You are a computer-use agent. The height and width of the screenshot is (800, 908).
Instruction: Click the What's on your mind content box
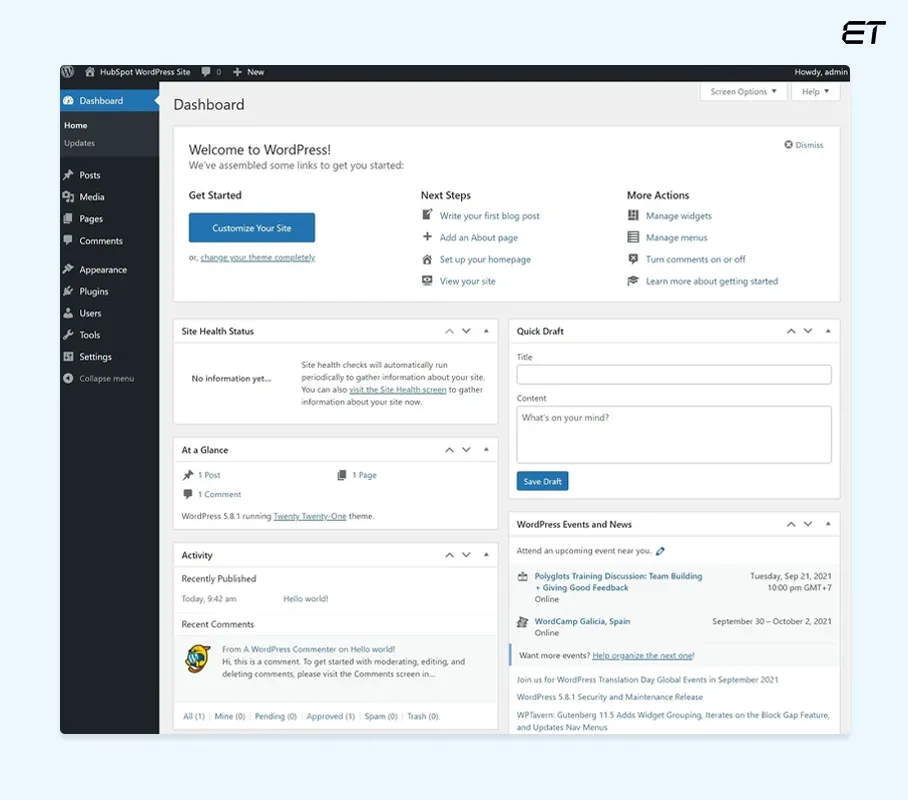(x=674, y=434)
